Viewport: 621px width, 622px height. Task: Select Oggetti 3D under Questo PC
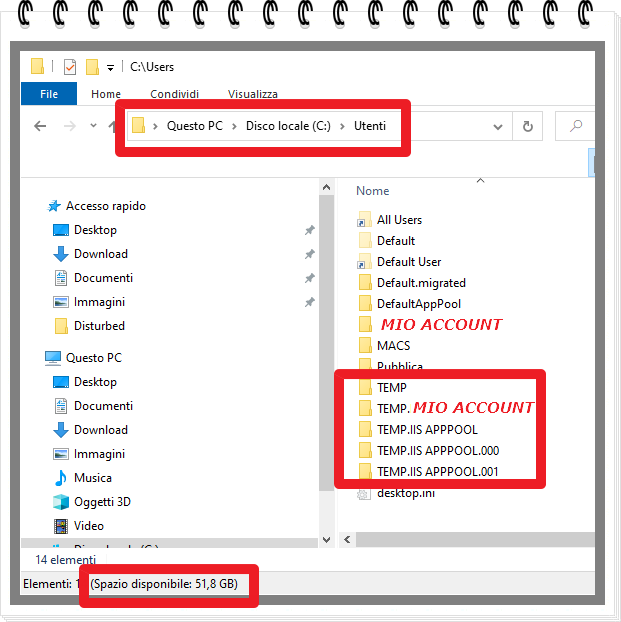[x=102, y=502]
